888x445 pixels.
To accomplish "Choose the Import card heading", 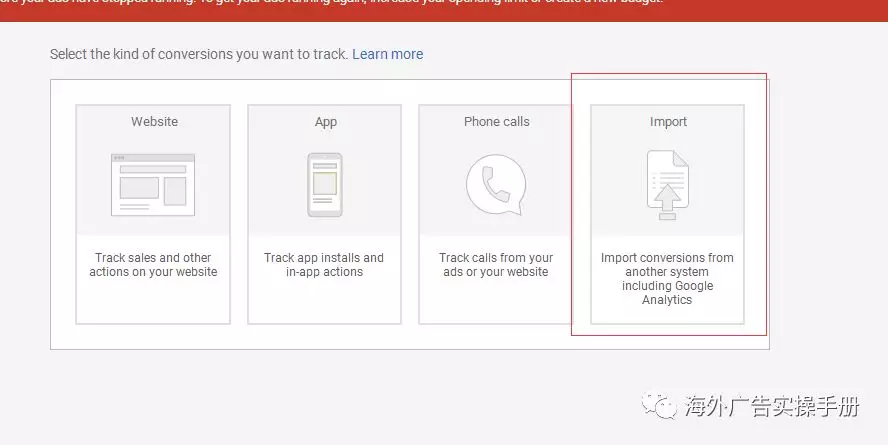I will point(668,122).
